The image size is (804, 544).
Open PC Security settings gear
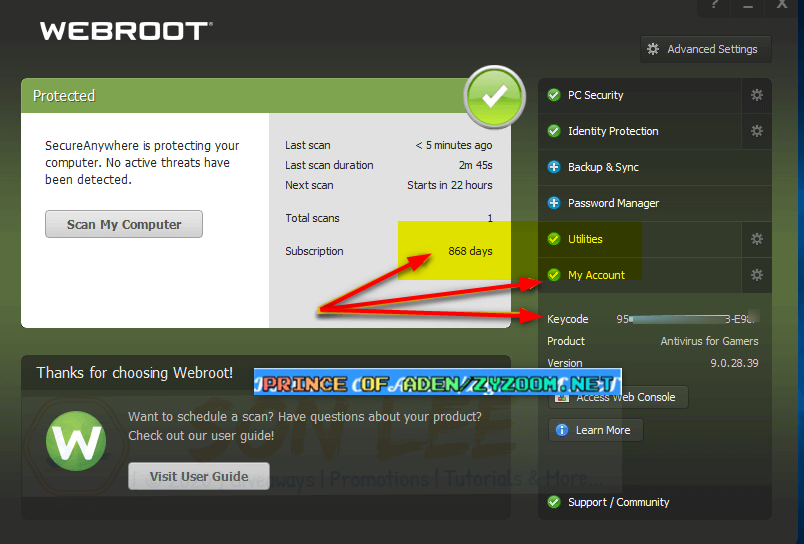tap(757, 95)
